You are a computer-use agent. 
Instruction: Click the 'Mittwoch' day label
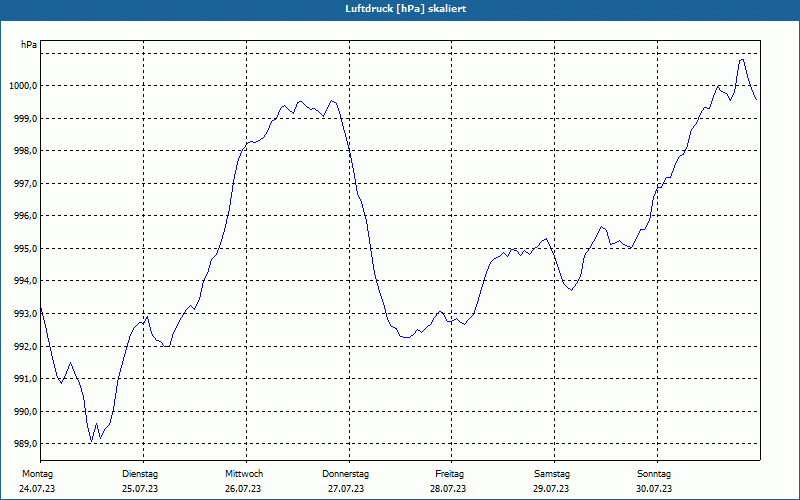pos(244,474)
